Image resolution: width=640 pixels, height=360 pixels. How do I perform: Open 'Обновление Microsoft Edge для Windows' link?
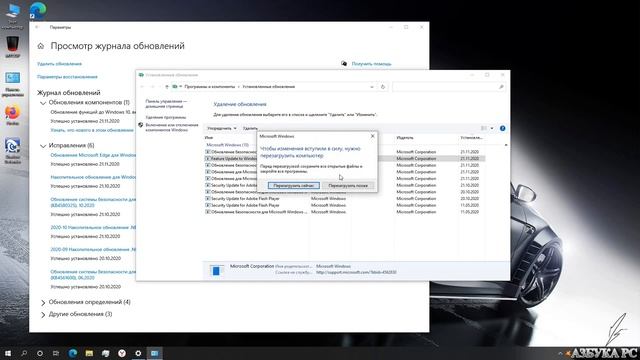pyautogui.click(x=93, y=155)
